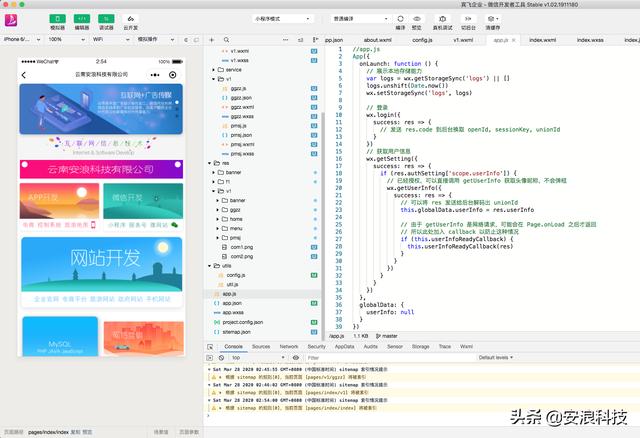Click the inspect element picker icon

coord(210,347)
